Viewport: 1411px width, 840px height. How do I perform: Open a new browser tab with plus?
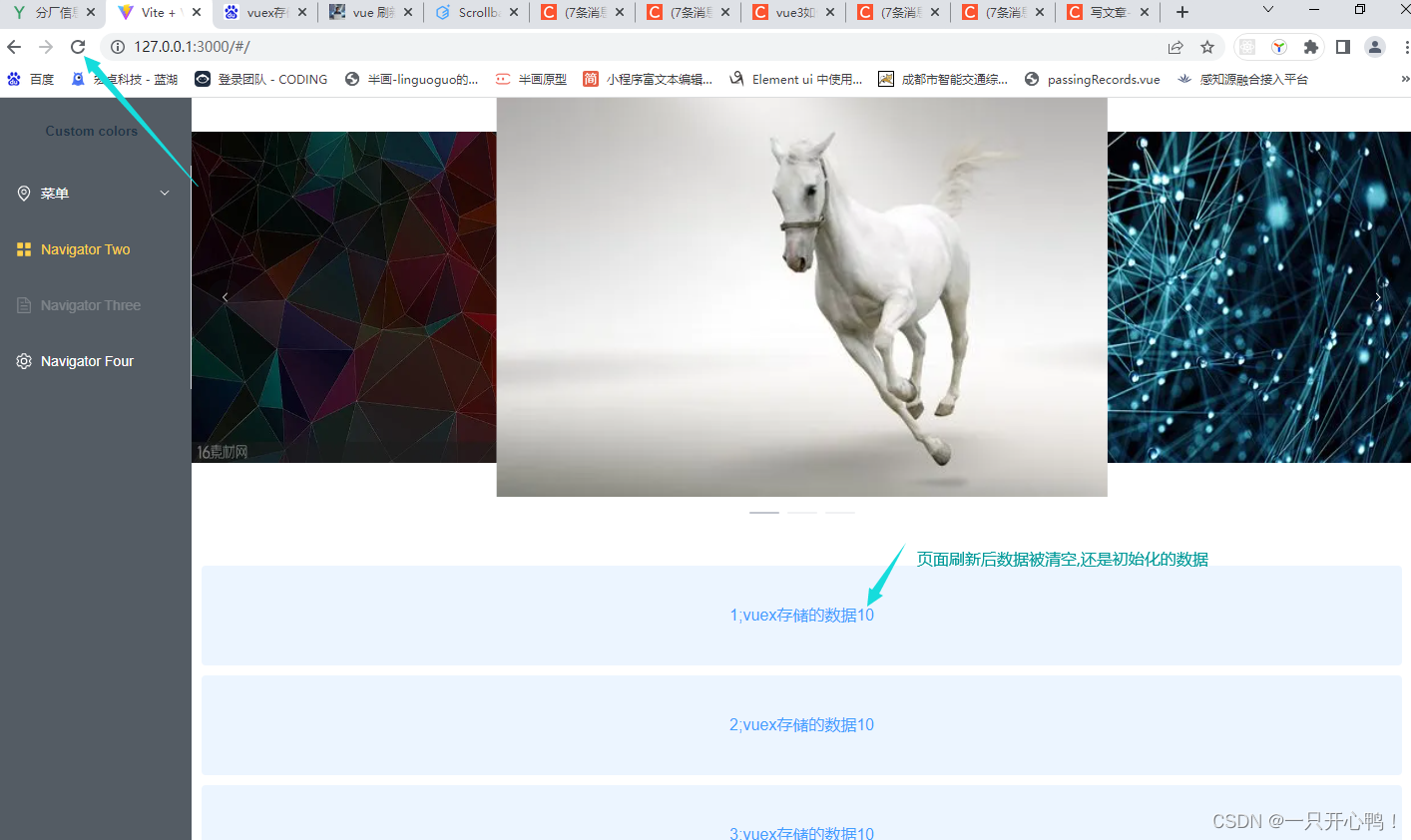1182,12
